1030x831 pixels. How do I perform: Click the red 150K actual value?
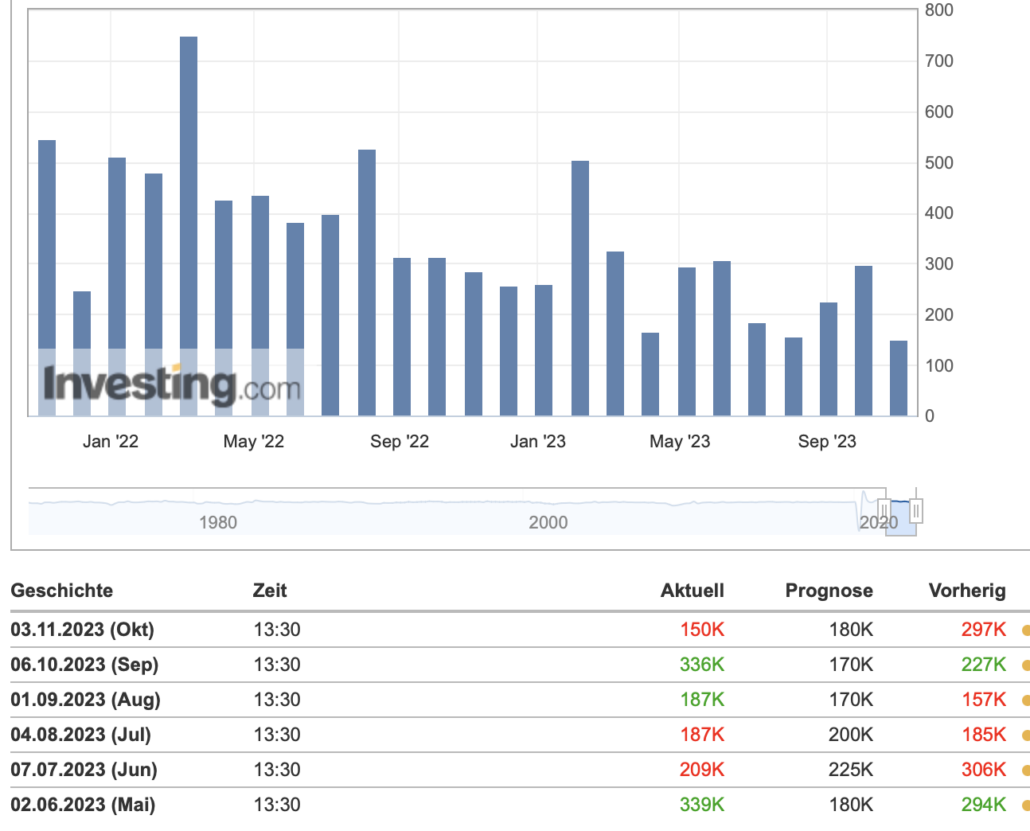[x=702, y=629]
